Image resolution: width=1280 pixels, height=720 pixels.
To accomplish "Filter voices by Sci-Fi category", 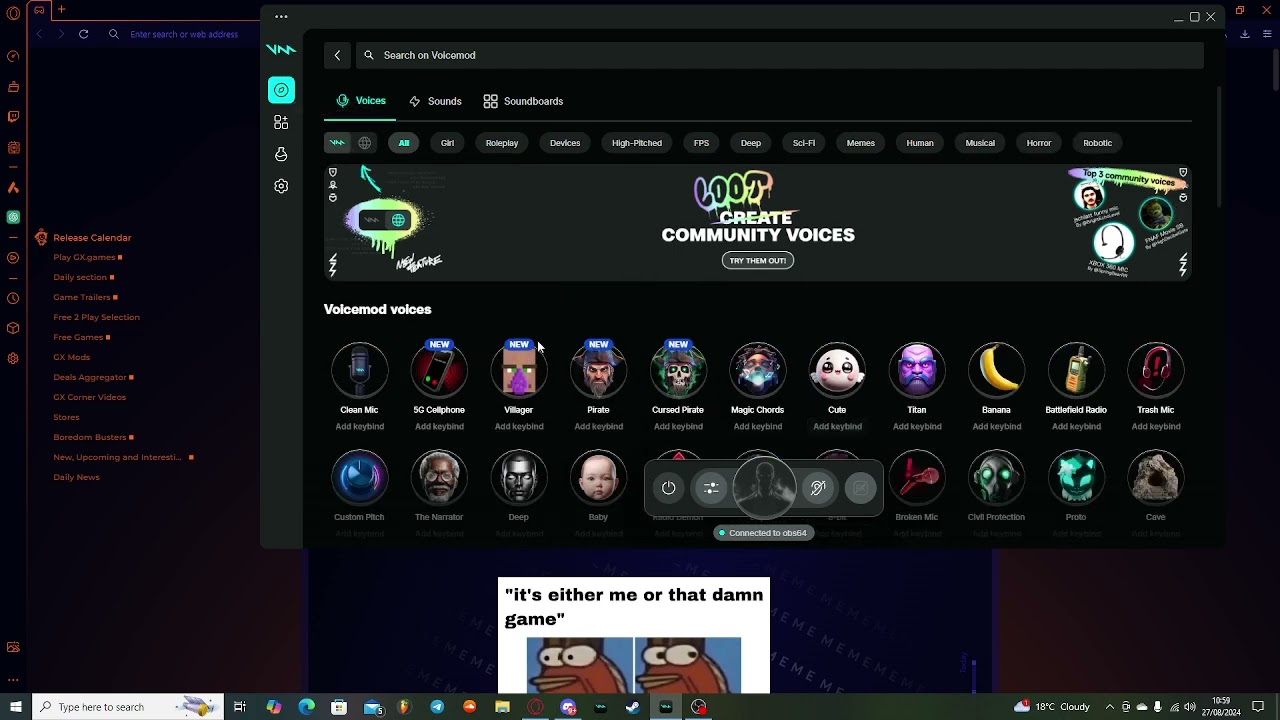I will (804, 143).
